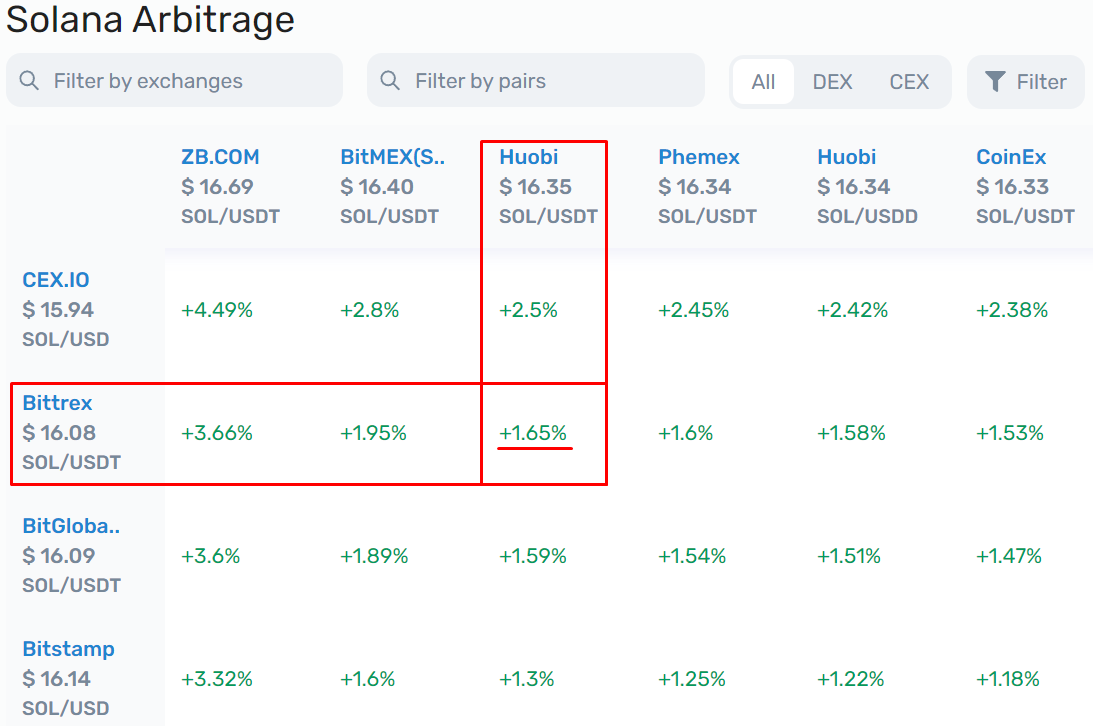This screenshot has width=1093, height=726.
Task: Select the All tab
Action: [x=763, y=82]
